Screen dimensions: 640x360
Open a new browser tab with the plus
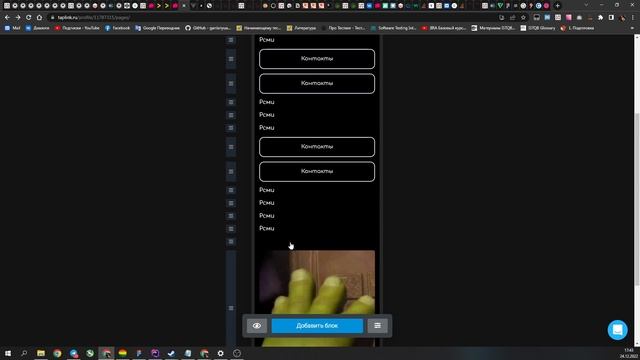click(x=558, y=6)
